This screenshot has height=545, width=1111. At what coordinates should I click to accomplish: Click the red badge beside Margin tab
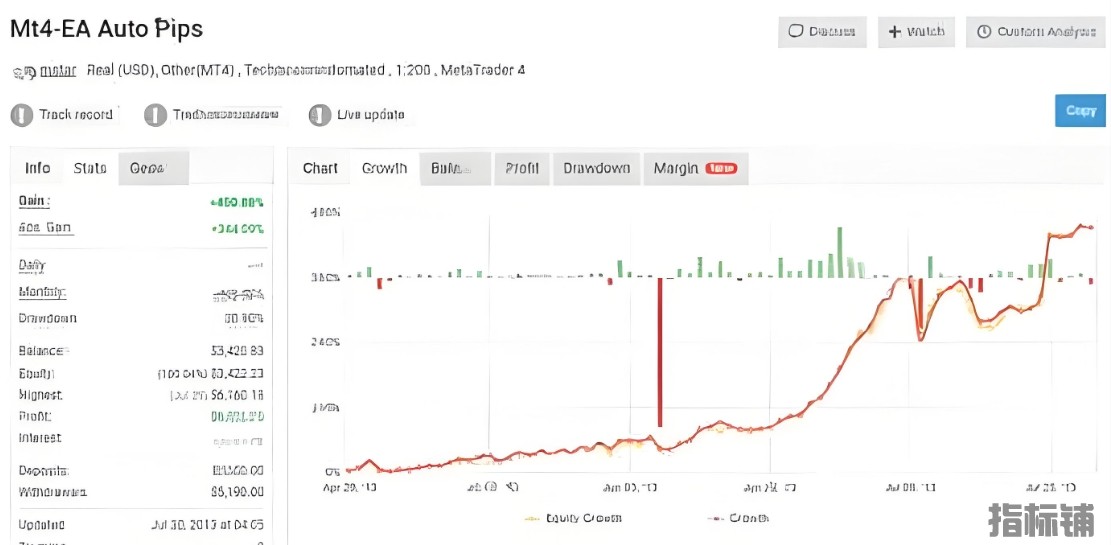coord(720,168)
